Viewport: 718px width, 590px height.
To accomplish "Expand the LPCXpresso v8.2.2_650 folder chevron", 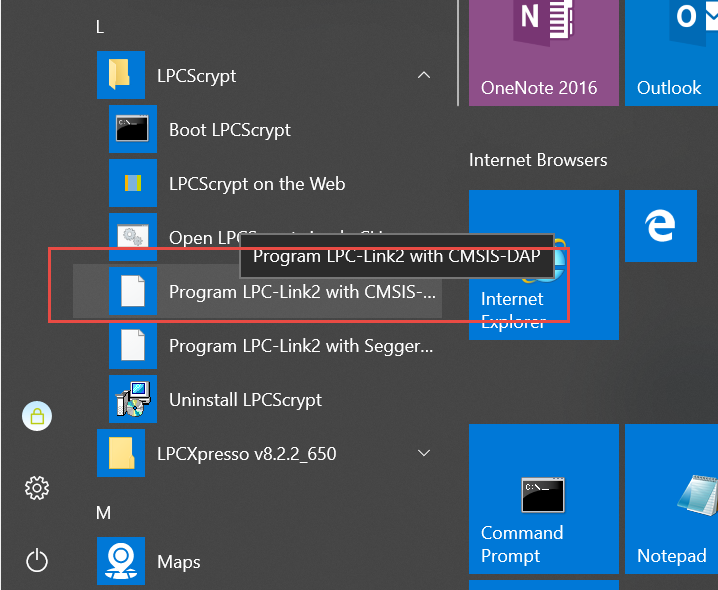I will tap(424, 454).
